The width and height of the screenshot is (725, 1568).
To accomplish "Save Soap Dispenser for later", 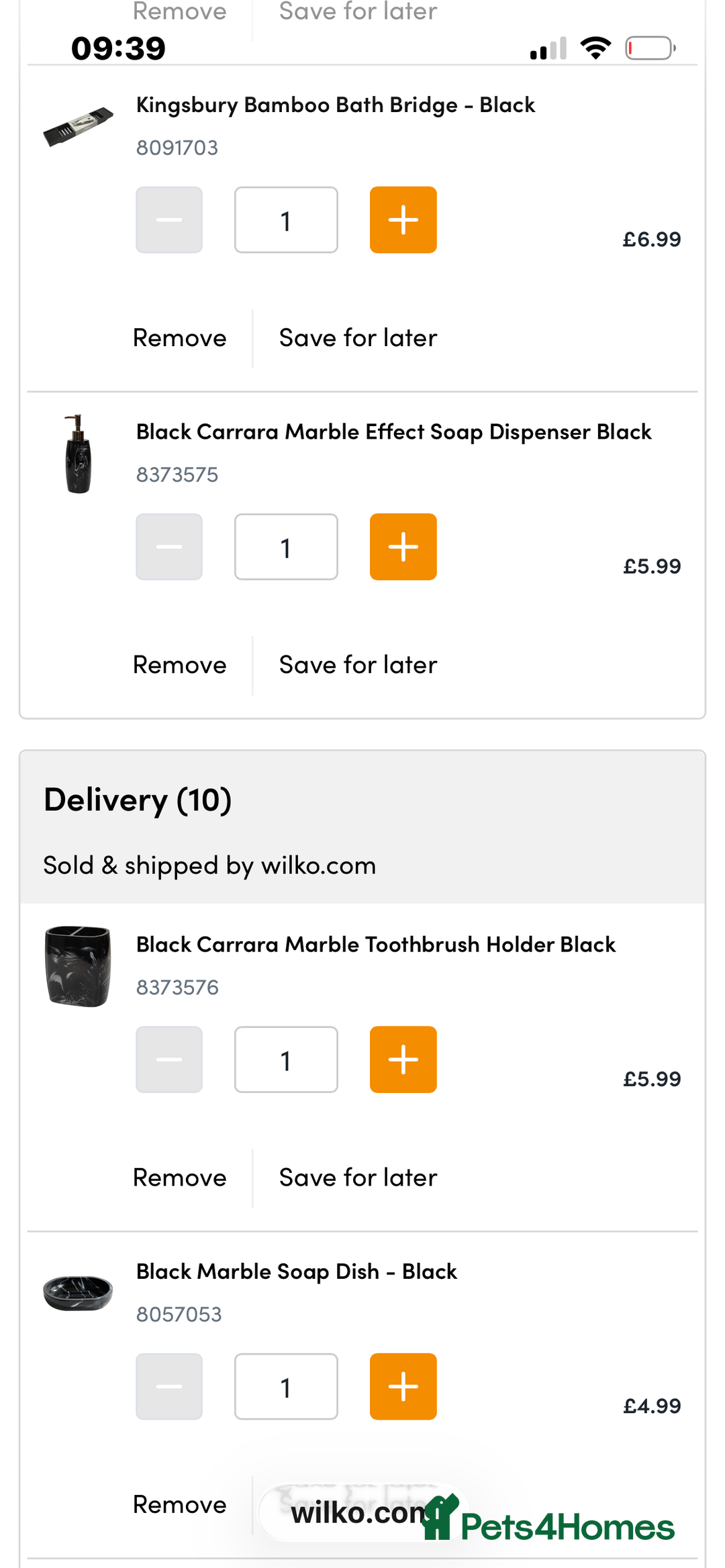I will [358, 665].
